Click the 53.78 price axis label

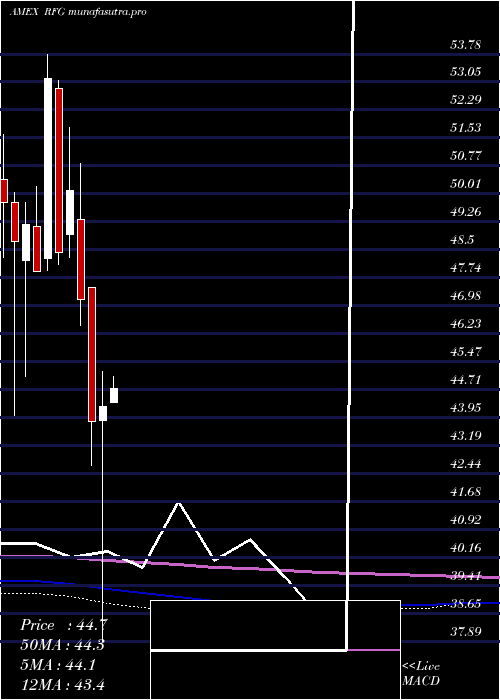pyautogui.click(x=466, y=44)
